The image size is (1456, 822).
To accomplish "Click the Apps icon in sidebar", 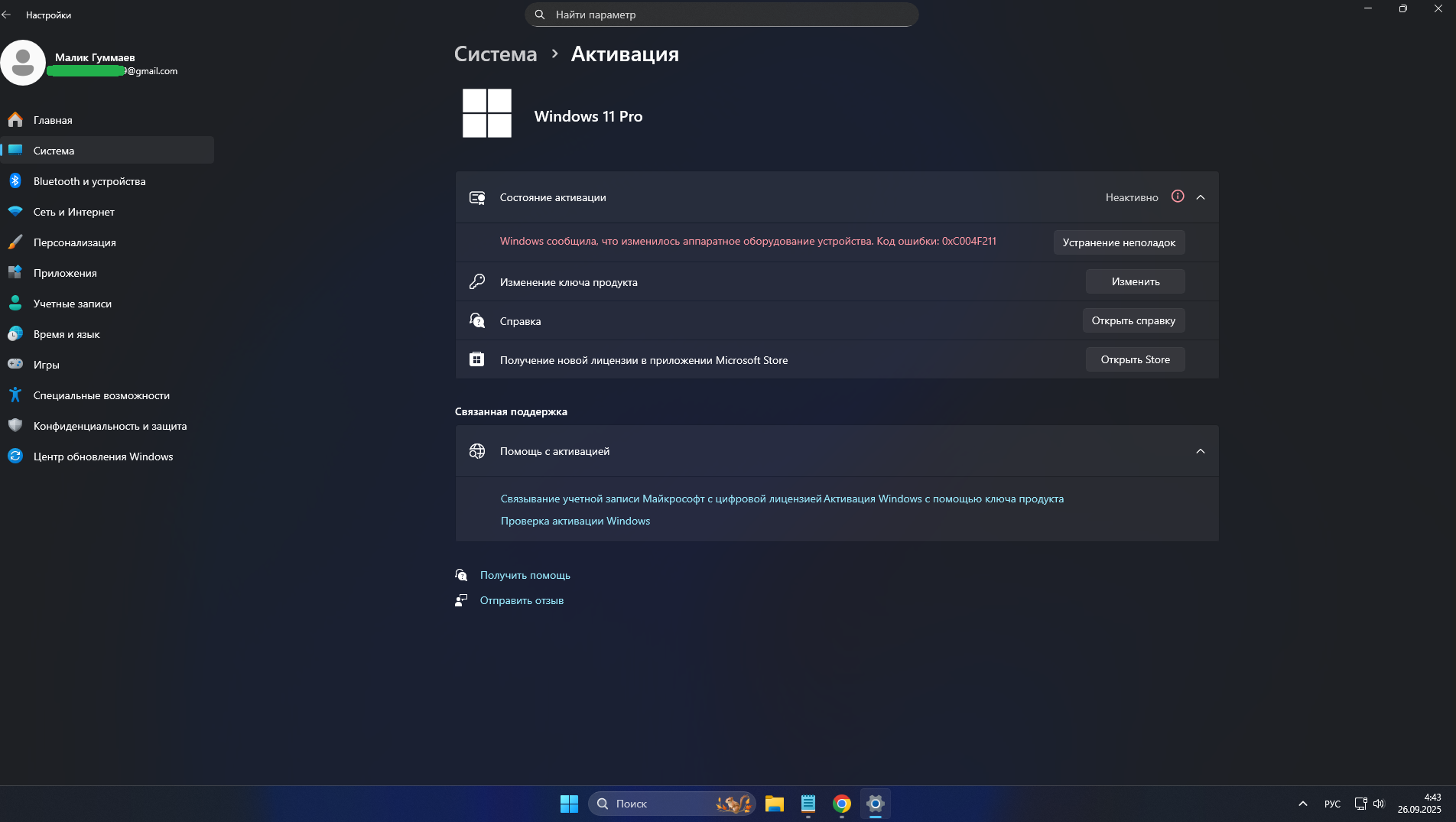I will [15, 273].
